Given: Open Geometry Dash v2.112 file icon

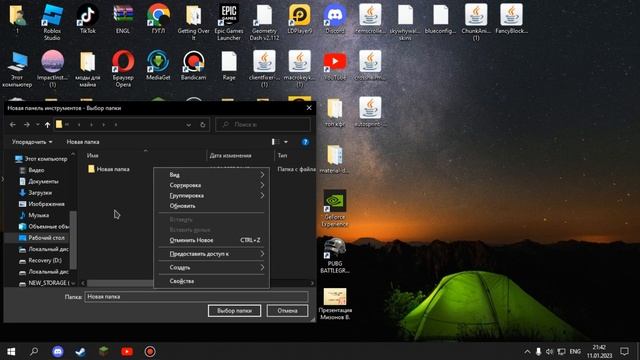Looking at the screenshot, I should click(264, 22).
